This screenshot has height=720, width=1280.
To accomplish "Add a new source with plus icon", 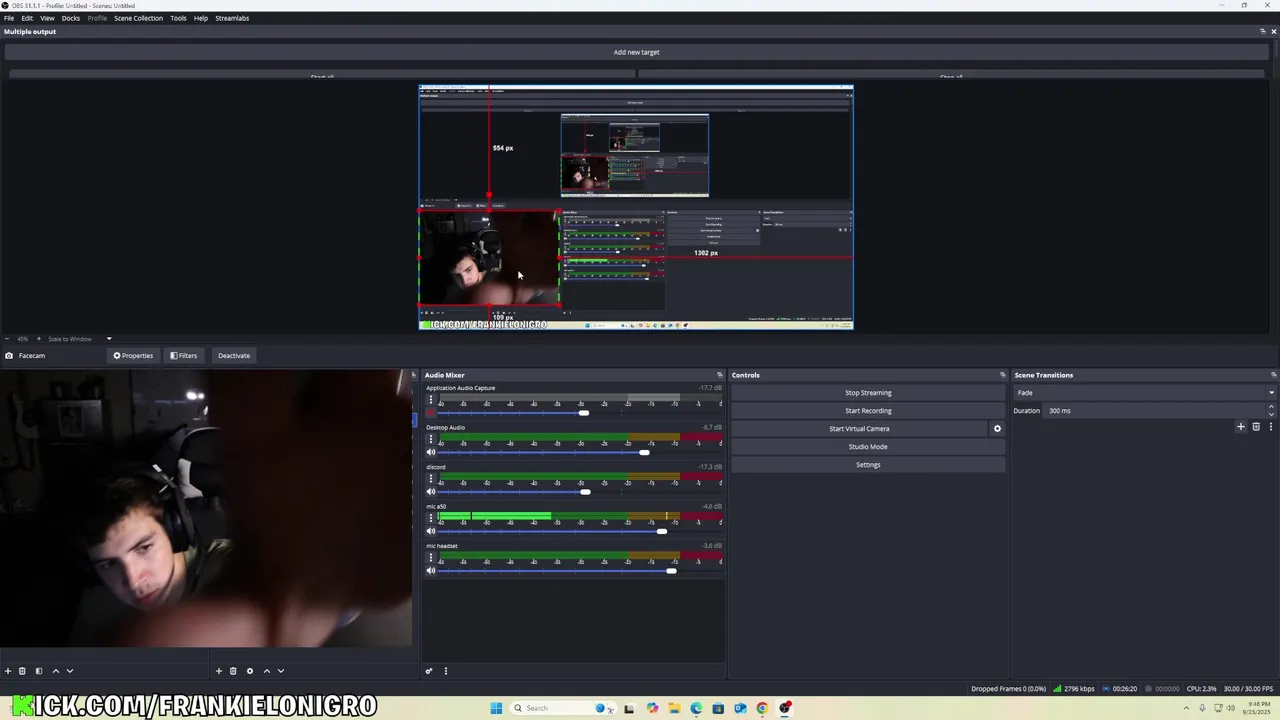I will coord(219,671).
